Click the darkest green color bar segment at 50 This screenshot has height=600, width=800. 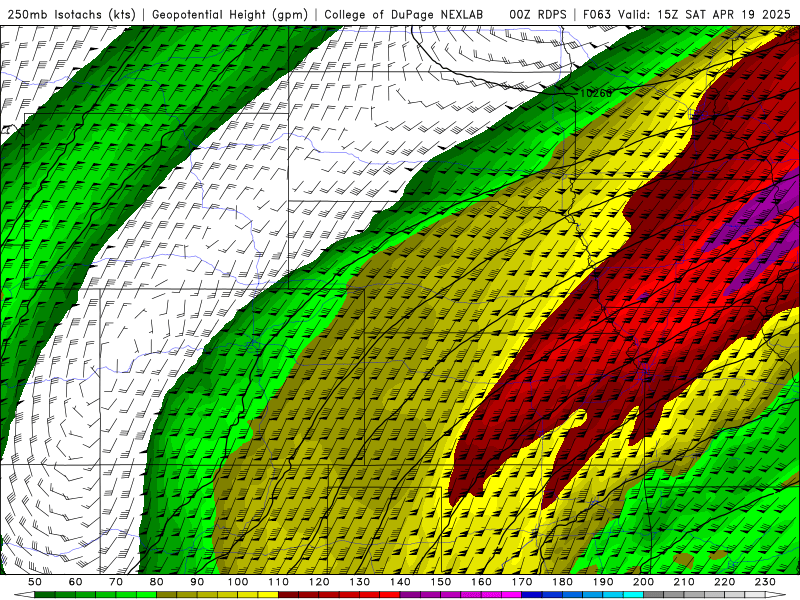coord(45,595)
